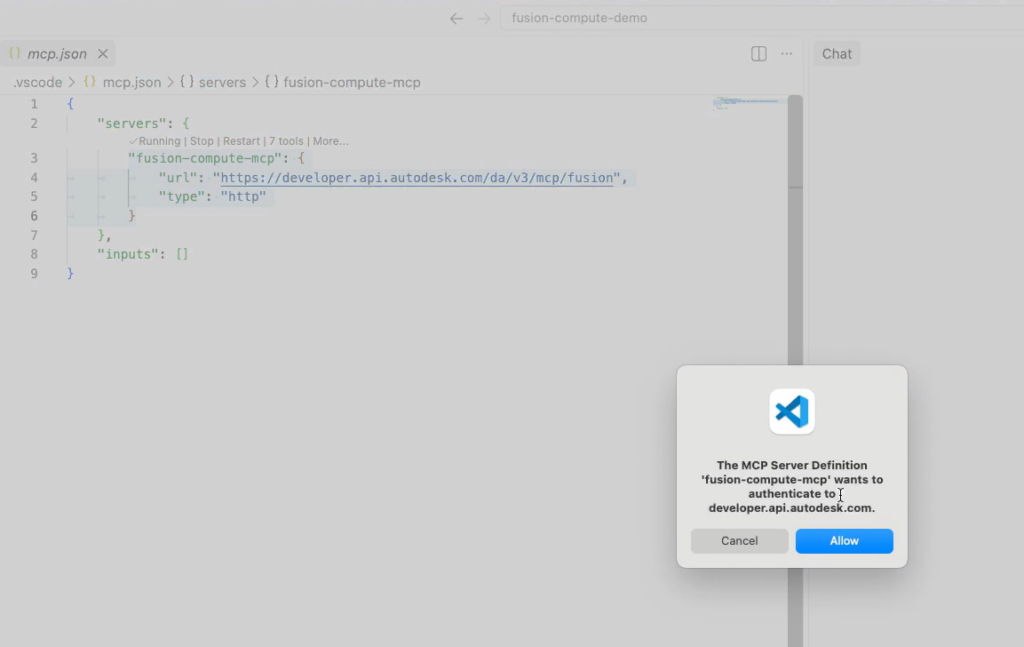Show the 7 tools code lens

pyautogui.click(x=286, y=141)
